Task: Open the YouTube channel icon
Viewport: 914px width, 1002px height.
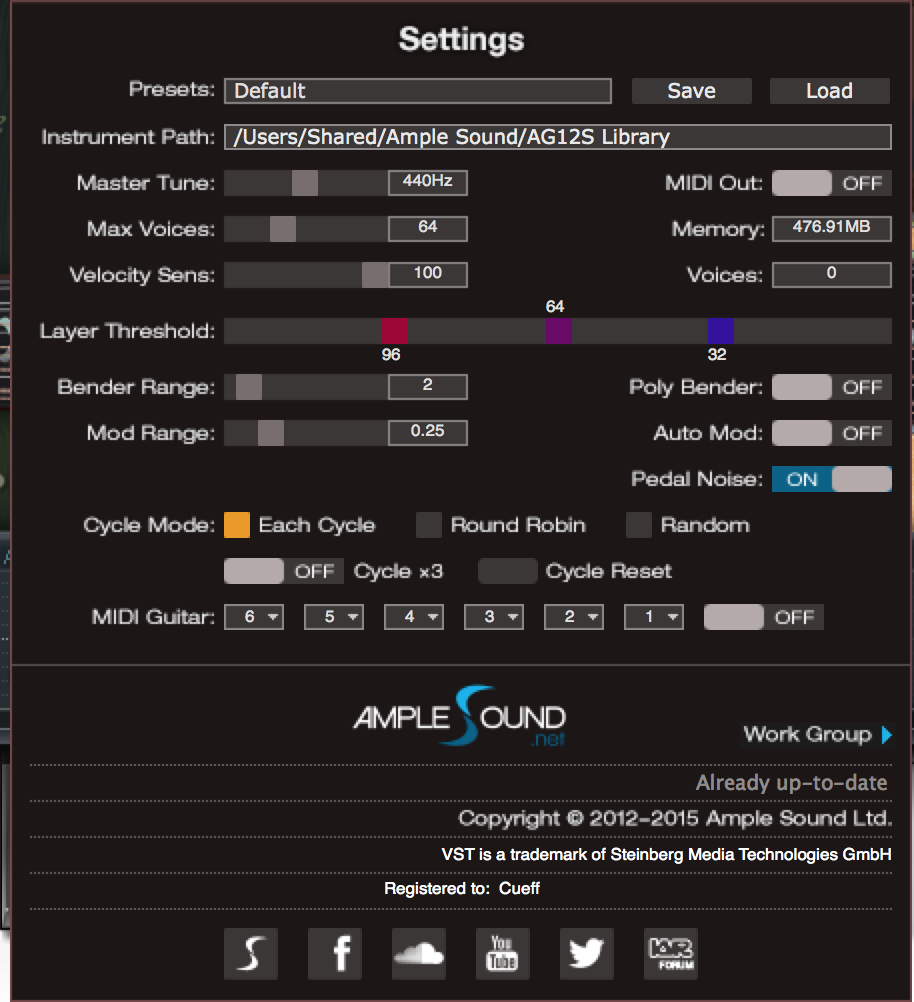Action: (503, 953)
